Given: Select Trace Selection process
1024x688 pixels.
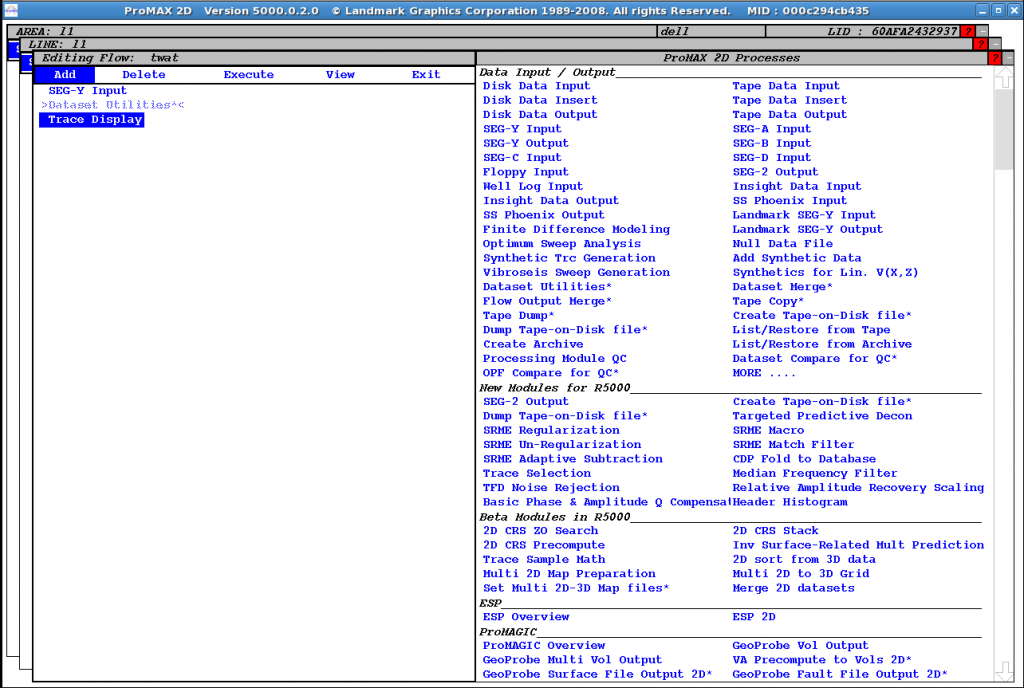Looking at the screenshot, I should coord(537,473).
